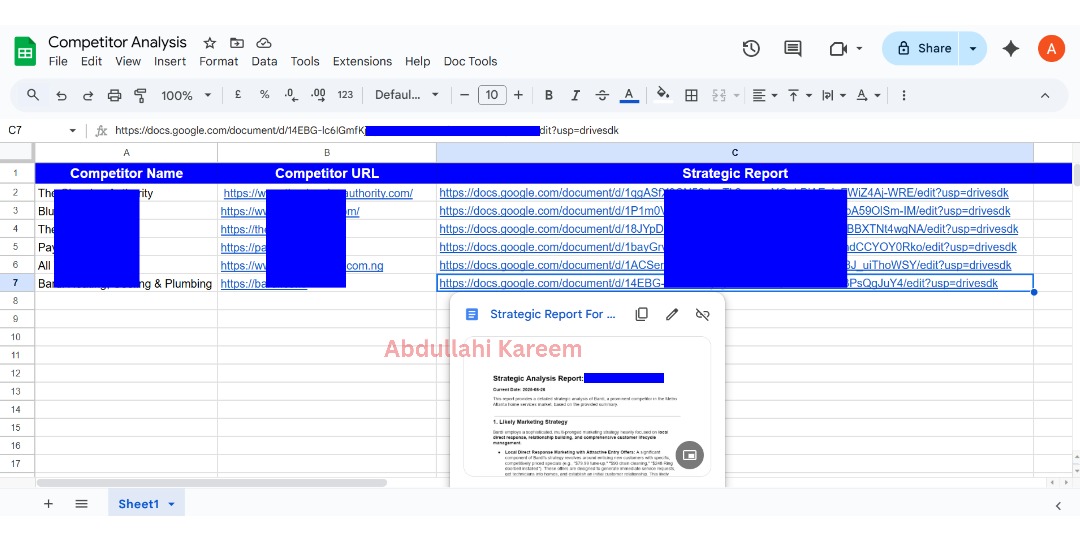
Task: Increase decimal places
Action: point(318,95)
